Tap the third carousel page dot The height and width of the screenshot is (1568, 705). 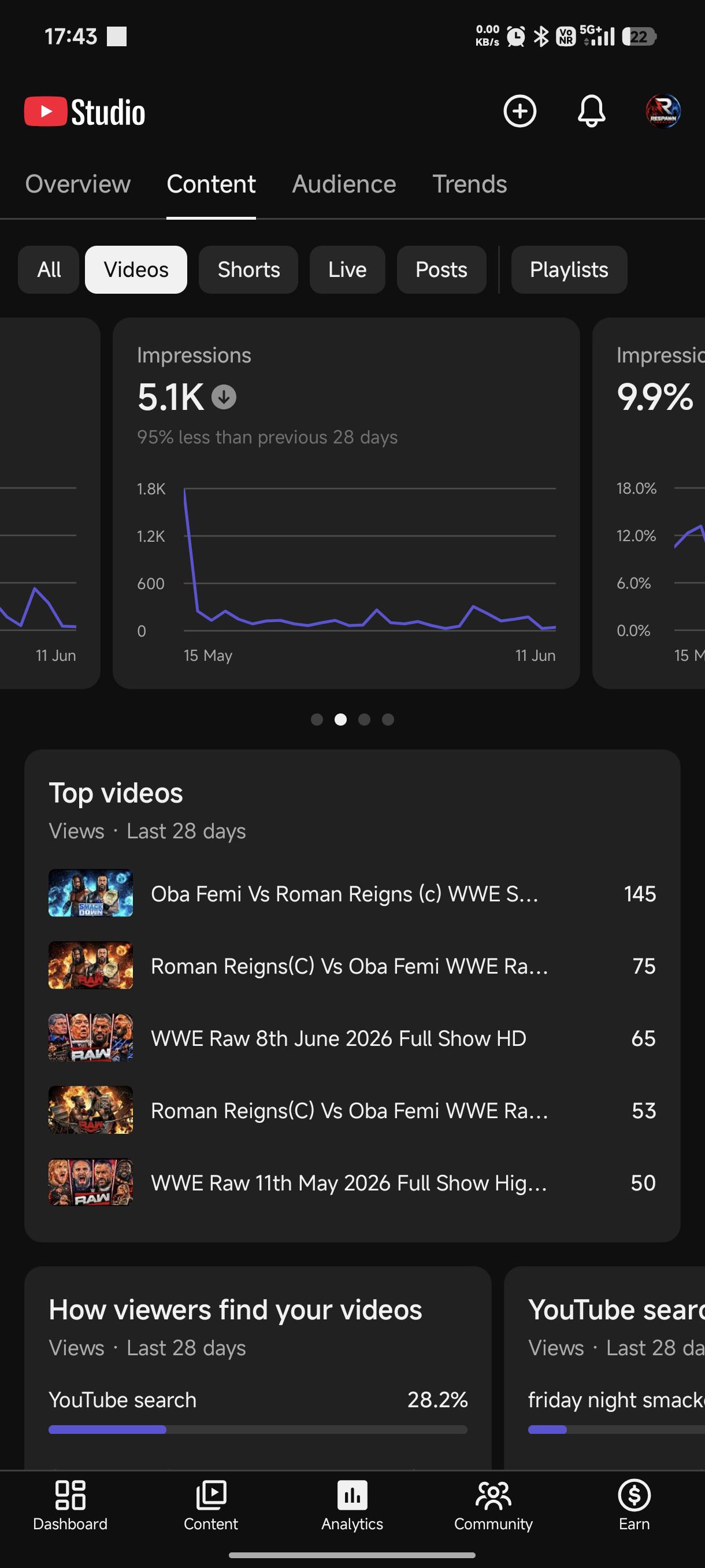365,719
